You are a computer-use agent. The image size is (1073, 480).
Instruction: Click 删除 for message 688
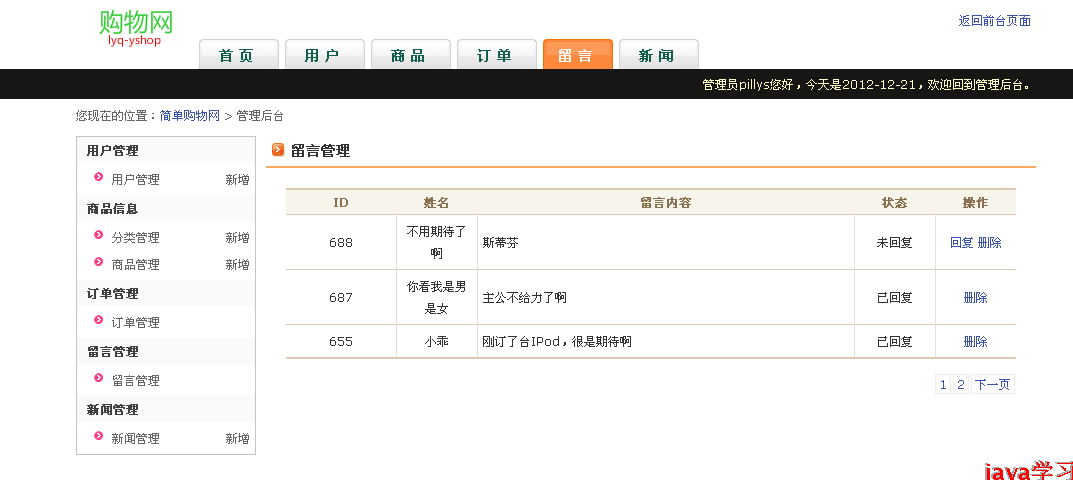click(x=990, y=242)
